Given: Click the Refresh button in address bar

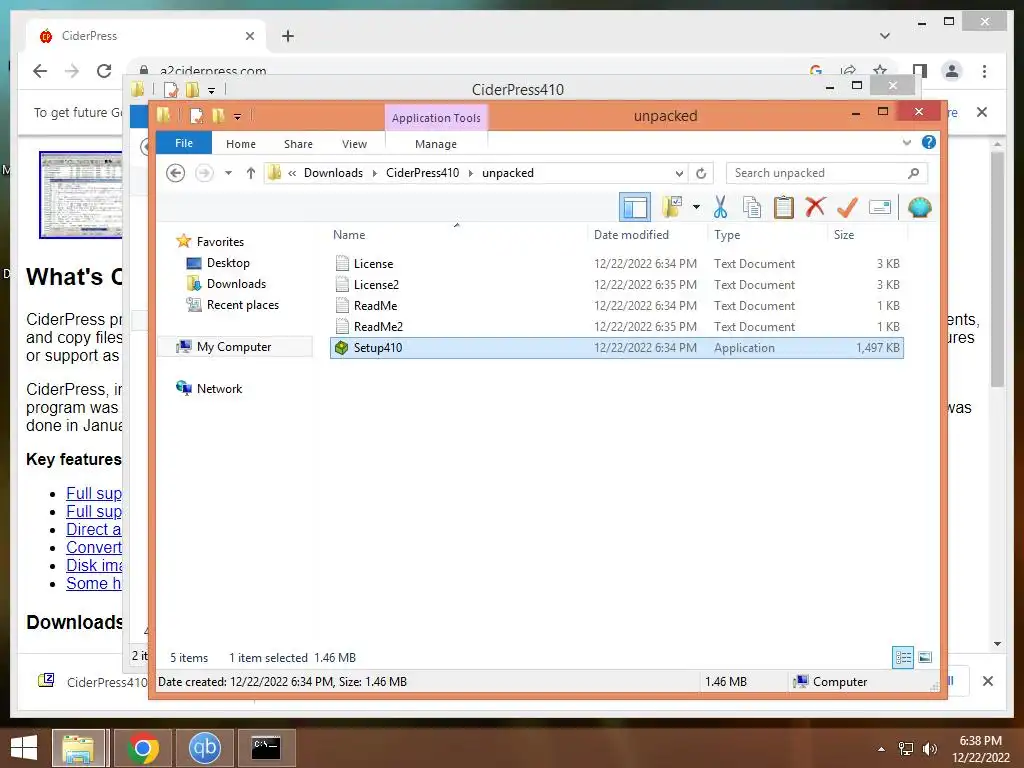Looking at the screenshot, I should (701, 173).
